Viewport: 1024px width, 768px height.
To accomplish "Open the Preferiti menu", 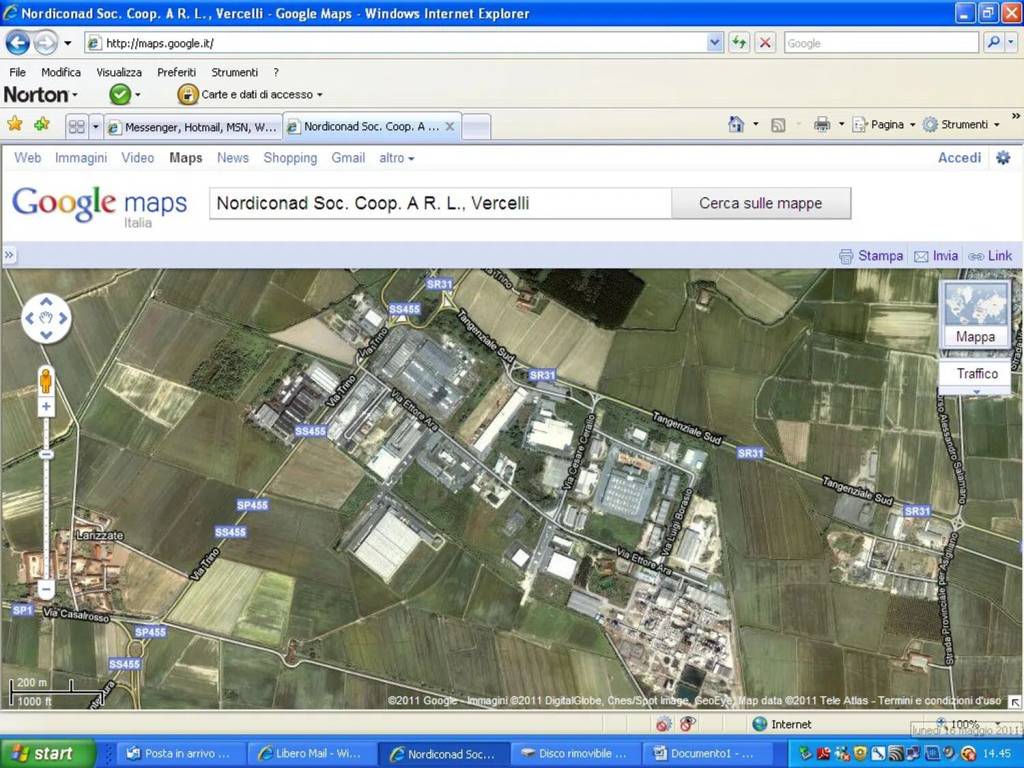I will [176, 72].
